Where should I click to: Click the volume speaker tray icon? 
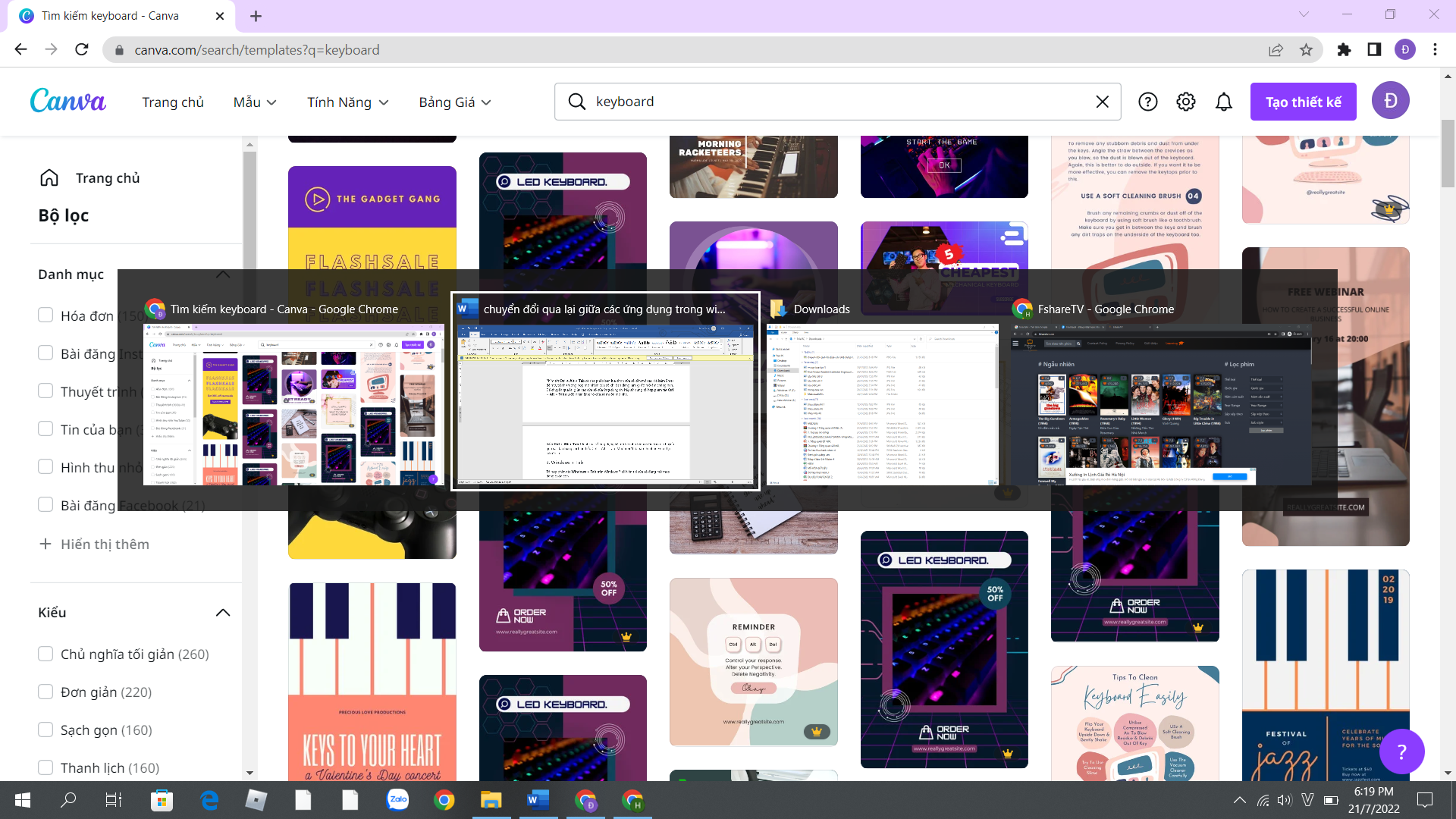(1284, 800)
